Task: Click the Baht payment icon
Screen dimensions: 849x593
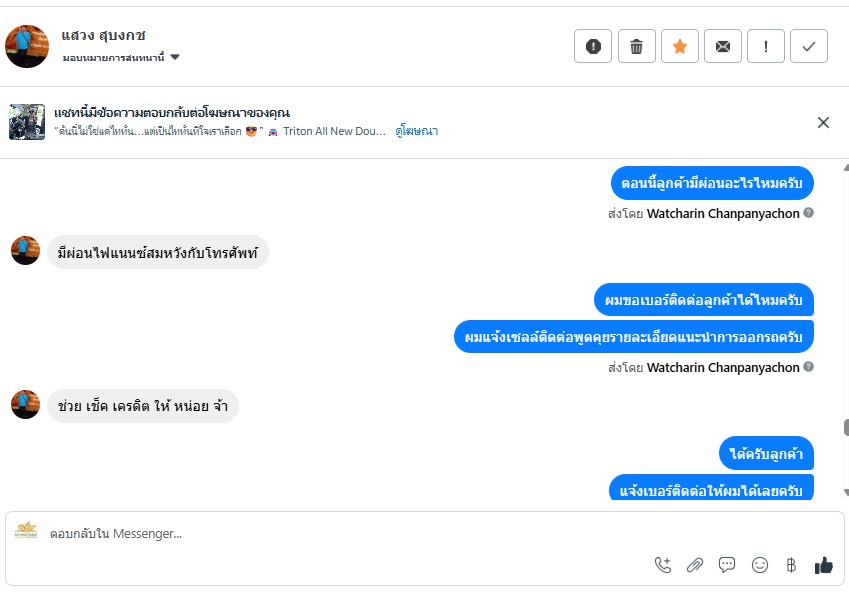Action: pos(791,565)
